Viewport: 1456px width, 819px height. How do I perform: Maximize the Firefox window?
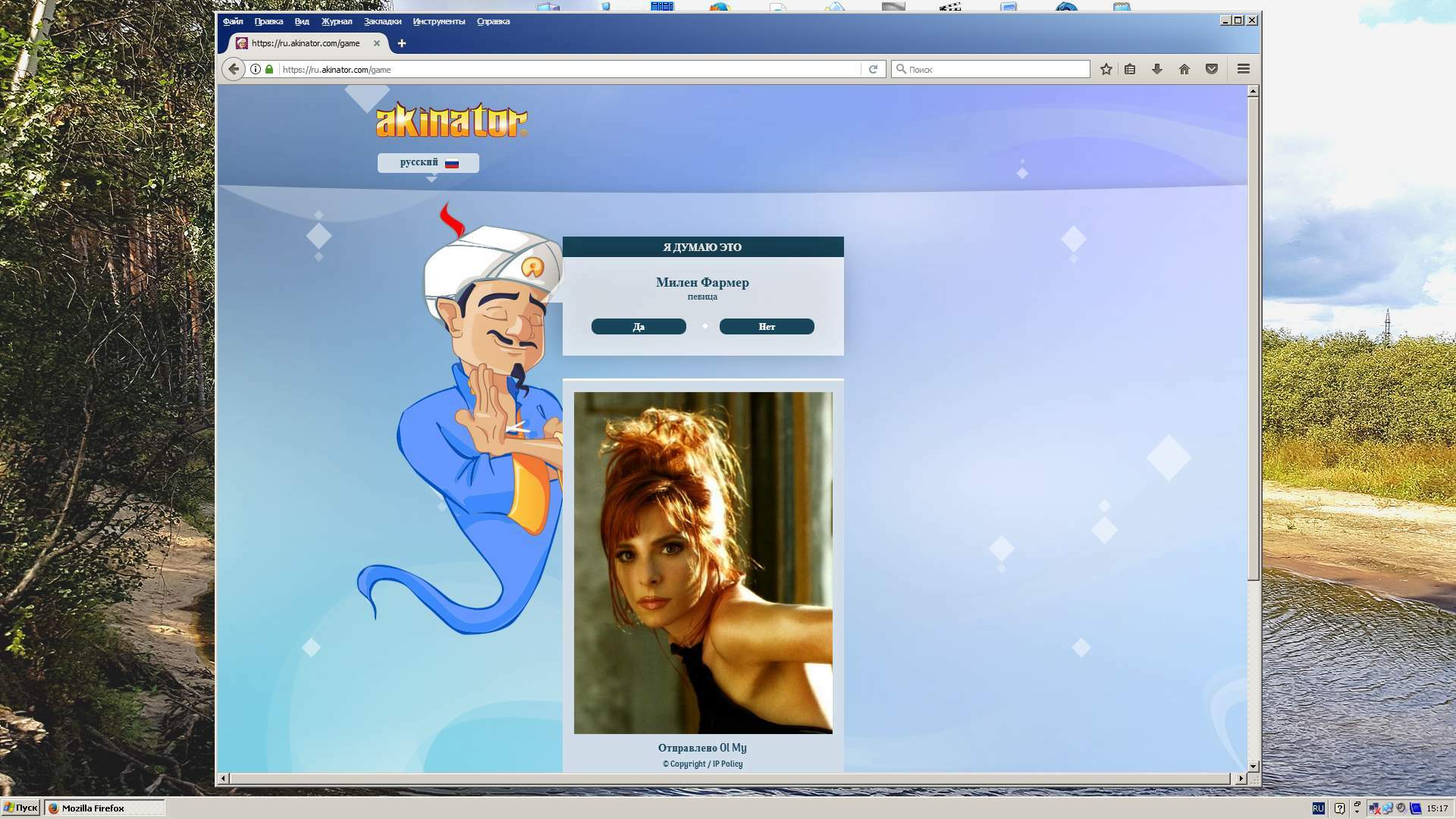[x=1238, y=20]
